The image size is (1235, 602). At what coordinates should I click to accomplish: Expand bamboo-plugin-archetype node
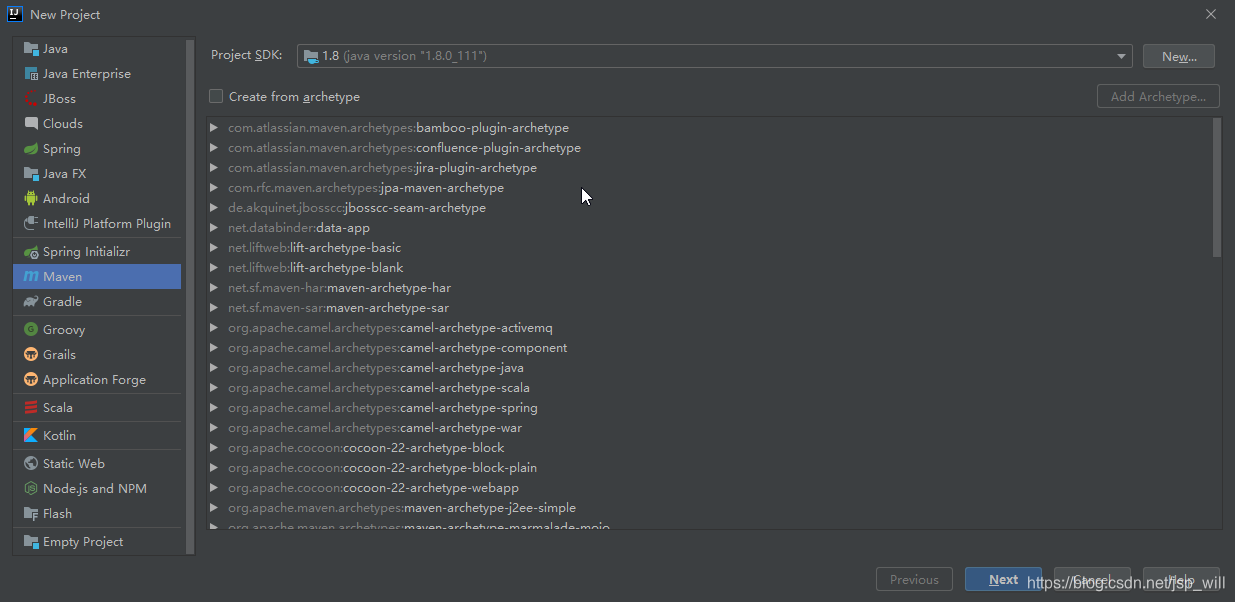214,128
